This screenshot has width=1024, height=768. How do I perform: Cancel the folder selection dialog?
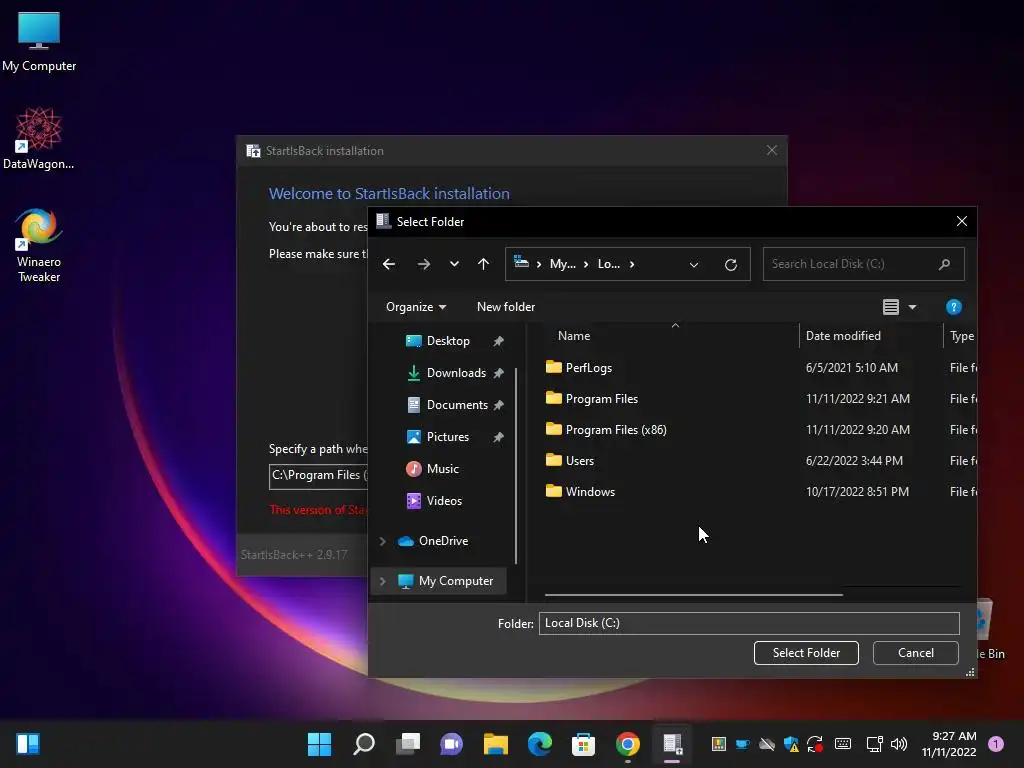tap(916, 653)
